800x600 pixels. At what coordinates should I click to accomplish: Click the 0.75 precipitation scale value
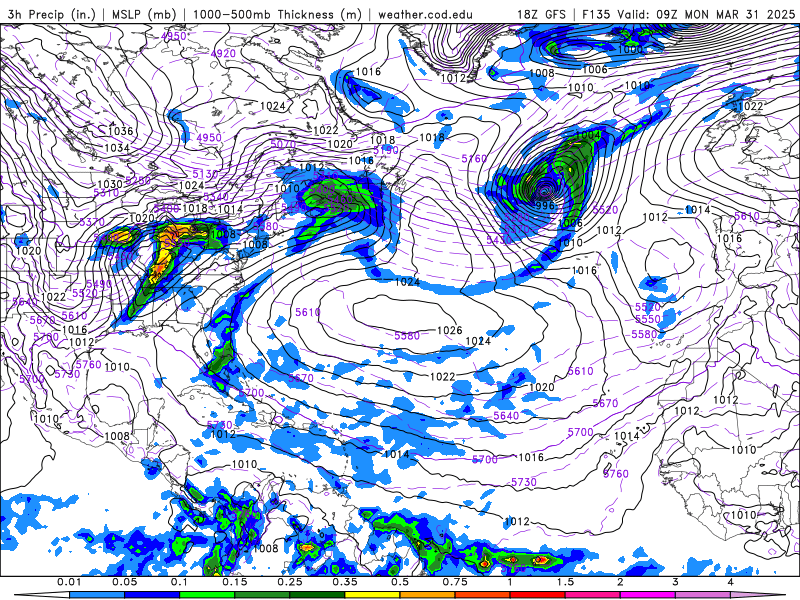455,582
